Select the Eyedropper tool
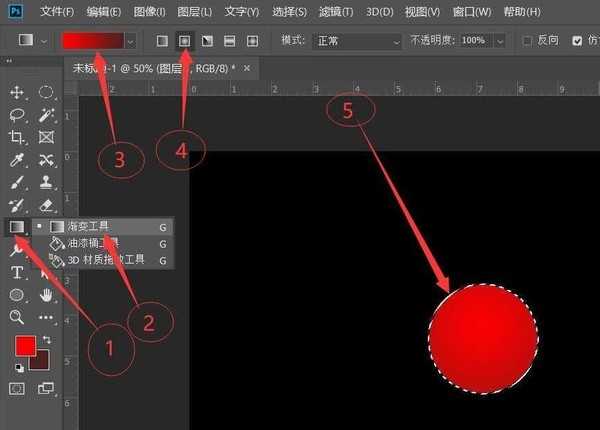This screenshot has height=430, width=600. [16, 160]
